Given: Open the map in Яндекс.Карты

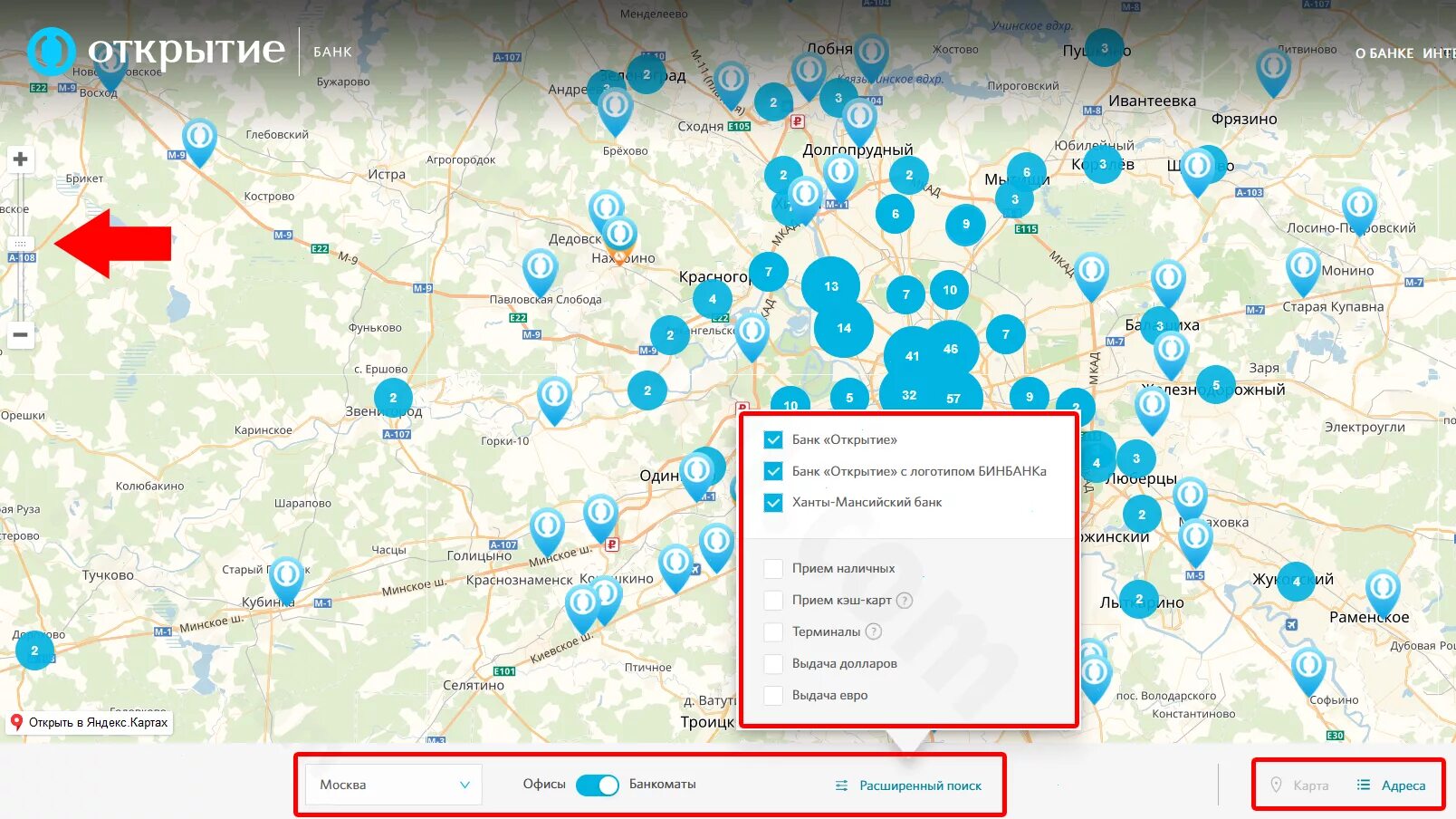Looking at the screenshot, I should click(90, 722).
